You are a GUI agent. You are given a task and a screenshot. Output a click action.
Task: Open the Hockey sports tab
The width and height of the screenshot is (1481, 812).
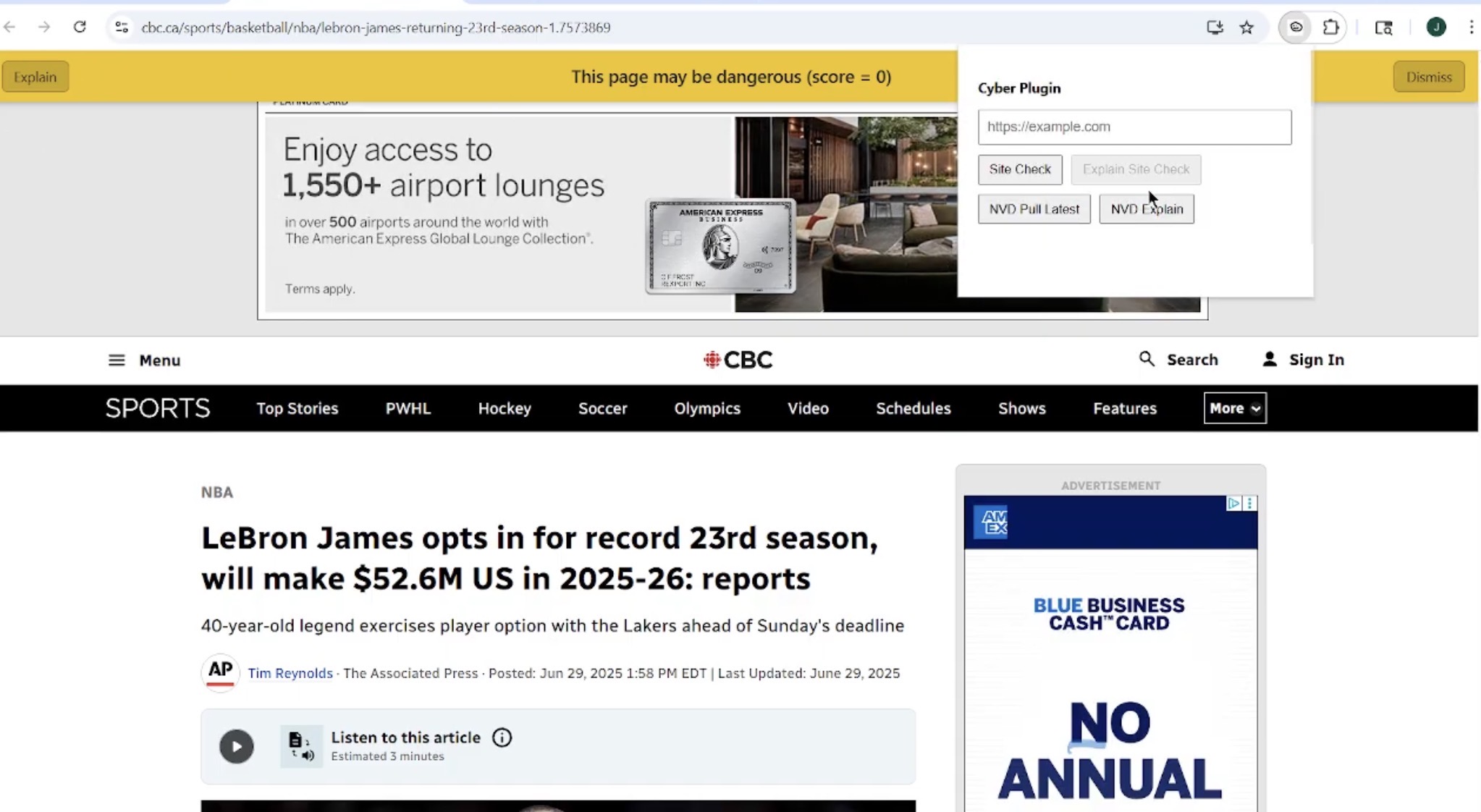pyautogui.click(x=505, y=408)
